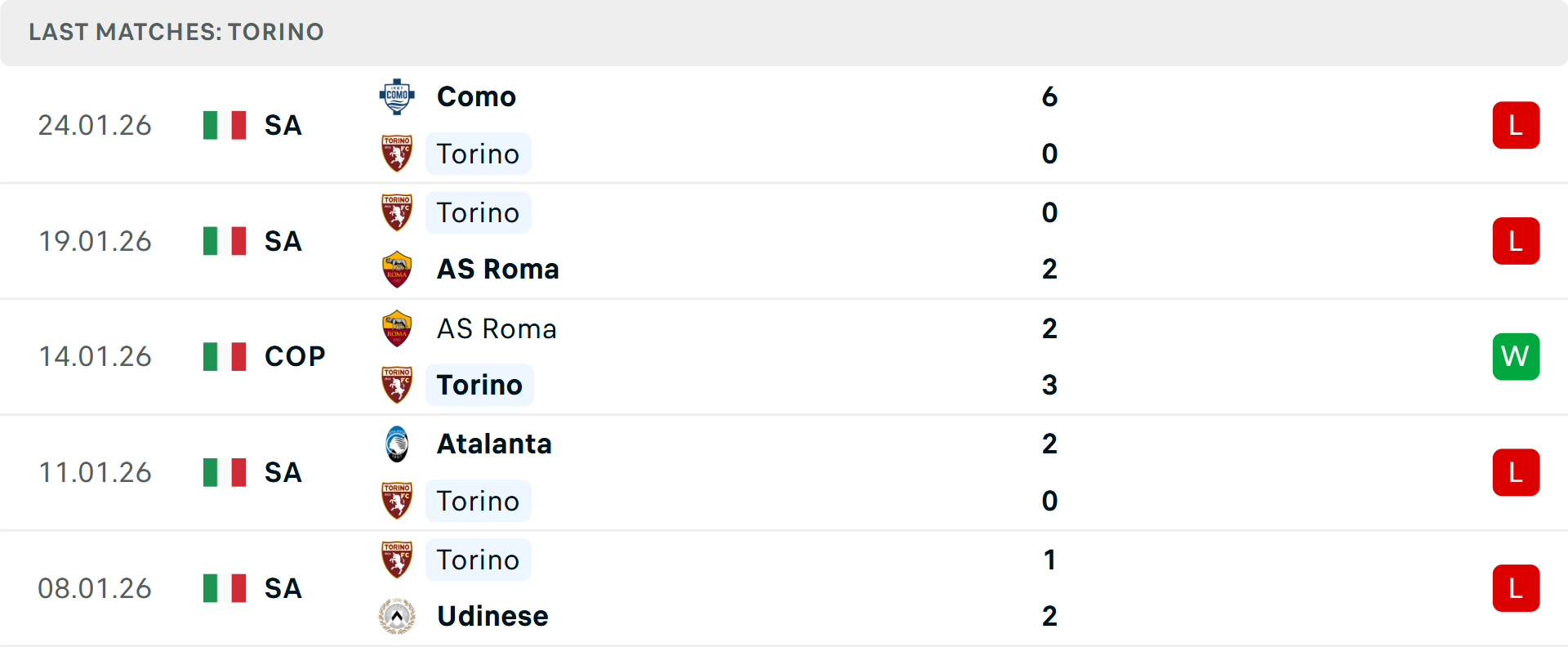The height and width of the screenshot is (647, 1568).
Task: Click the Como club crest
Action: point(397,97)
